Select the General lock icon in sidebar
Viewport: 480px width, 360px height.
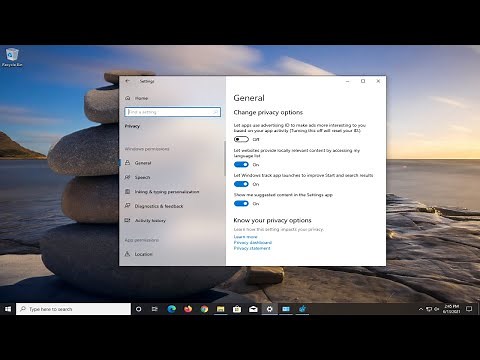tap(127, 163)
